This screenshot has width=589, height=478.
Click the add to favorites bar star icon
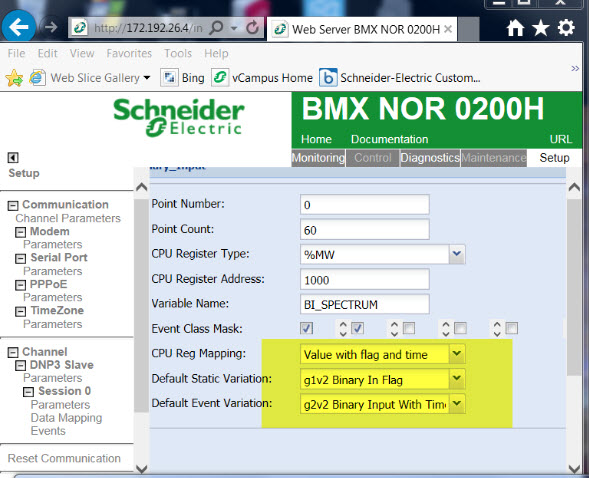[14, 78]
